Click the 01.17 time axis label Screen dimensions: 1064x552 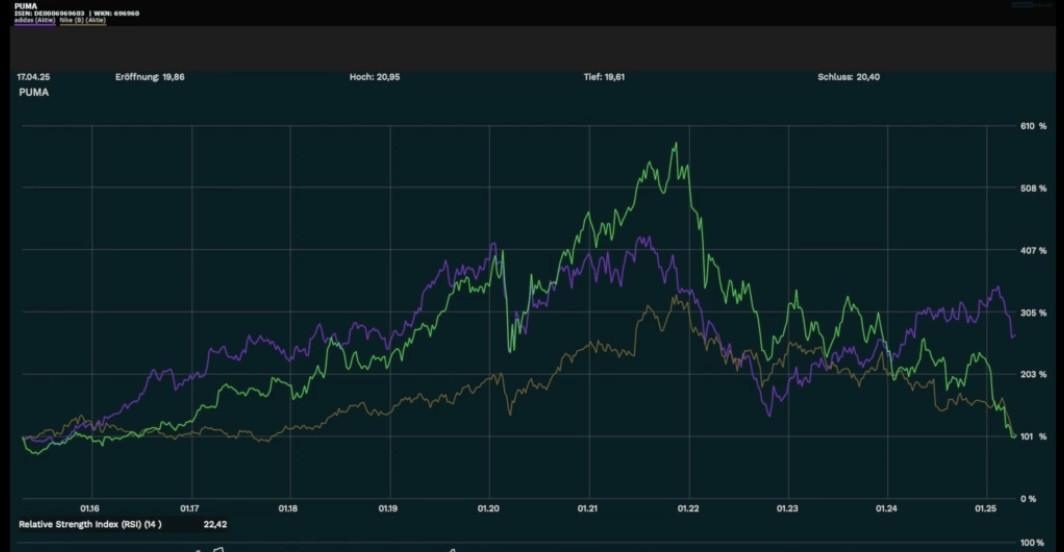pos(189,509)
